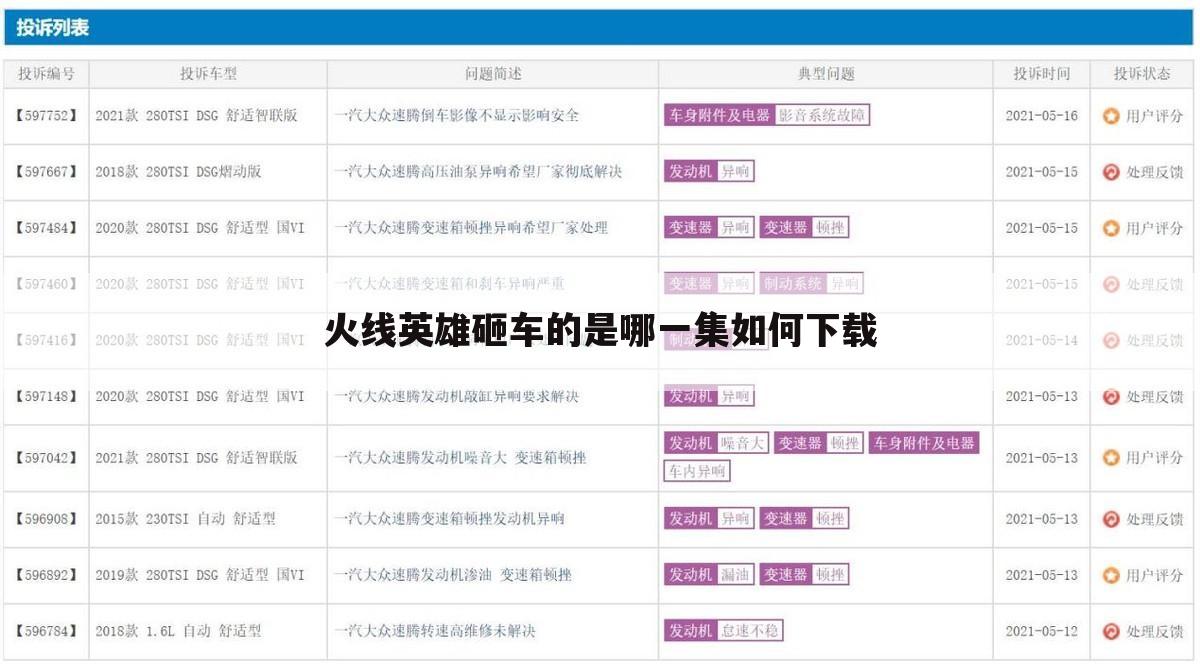Viewport: 1200px width, 664px height.
Task: Click model 2018款 1.6L 自动 舒适型
Action: 178,632
